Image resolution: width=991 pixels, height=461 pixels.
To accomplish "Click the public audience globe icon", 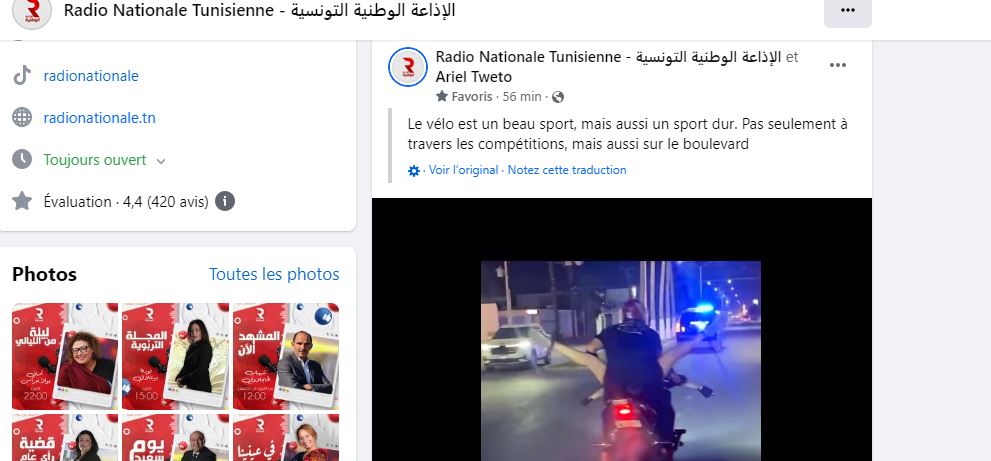I will coord(557,97).
